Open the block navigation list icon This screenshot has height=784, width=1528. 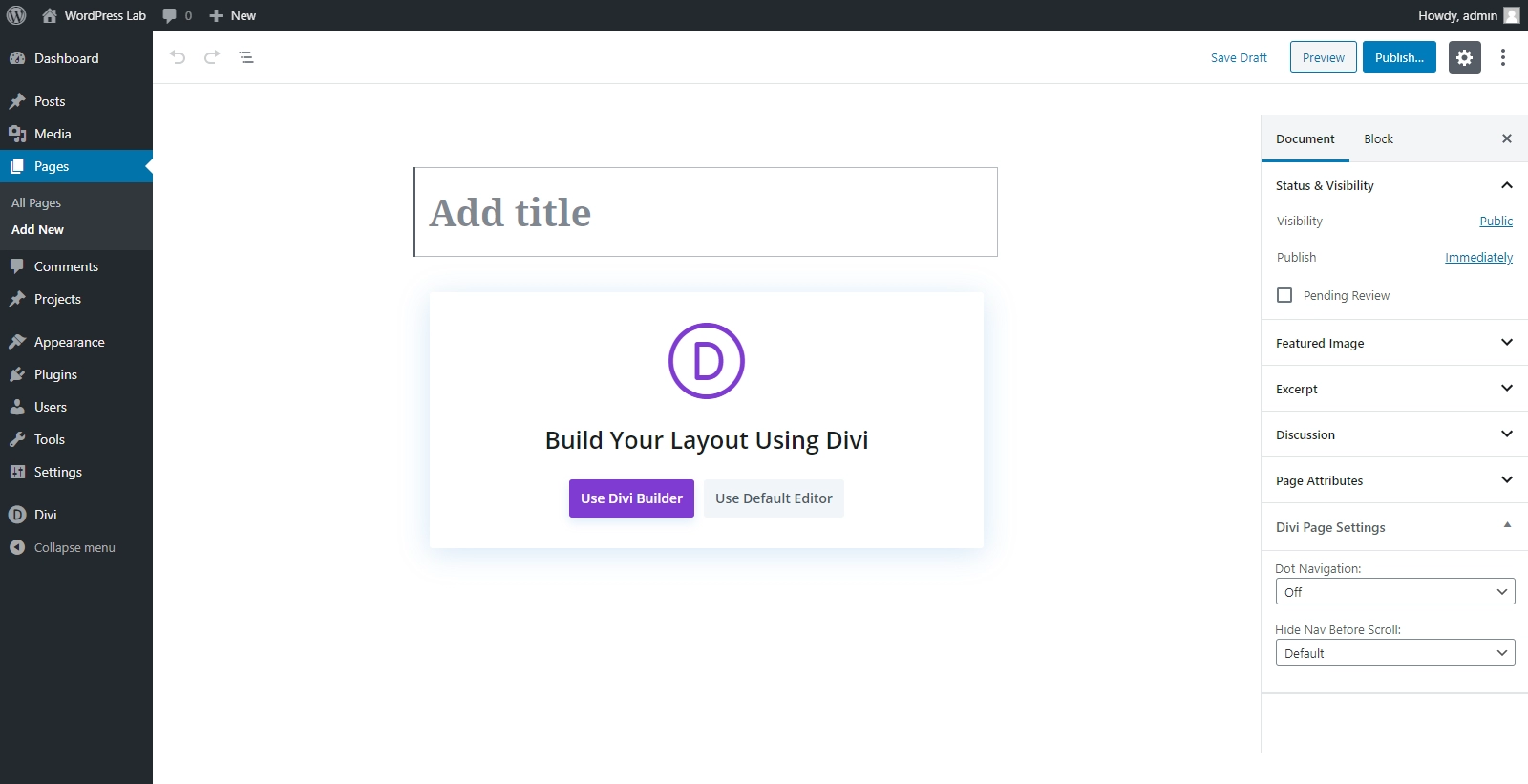coord(246,57)
